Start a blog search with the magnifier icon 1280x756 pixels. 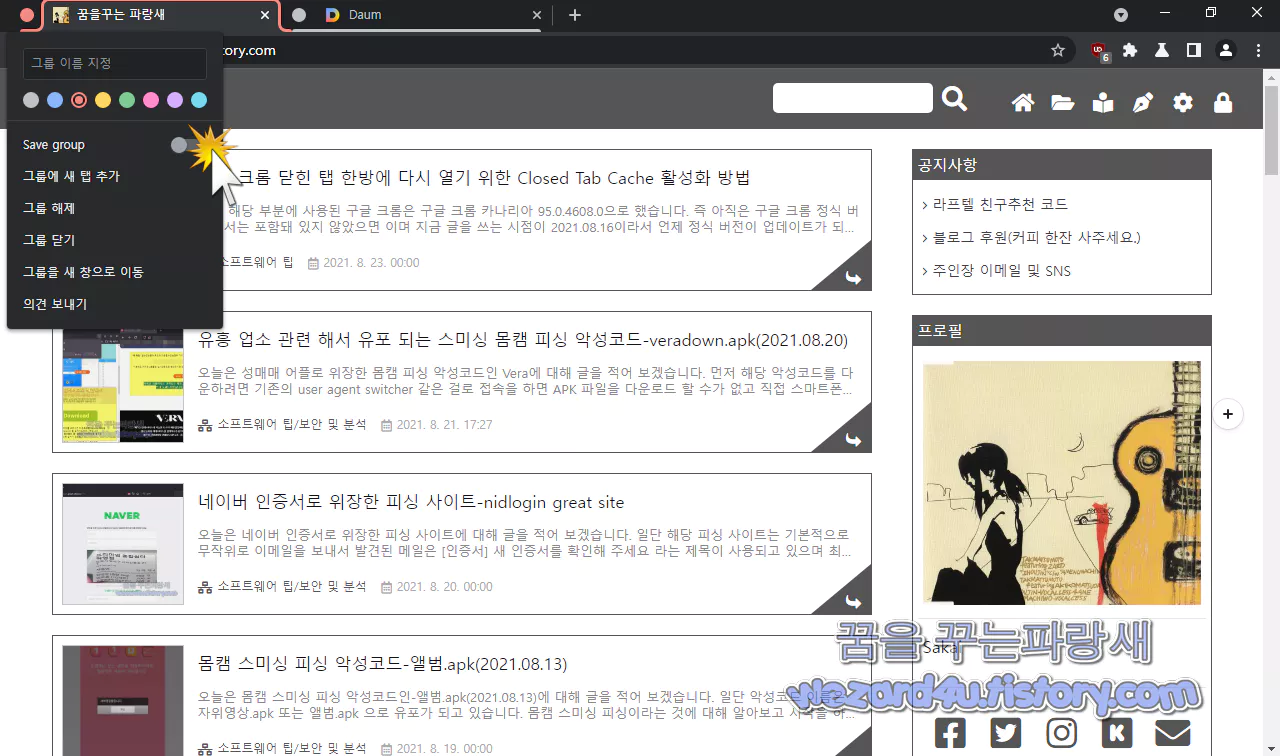click(x=954, y=98)
